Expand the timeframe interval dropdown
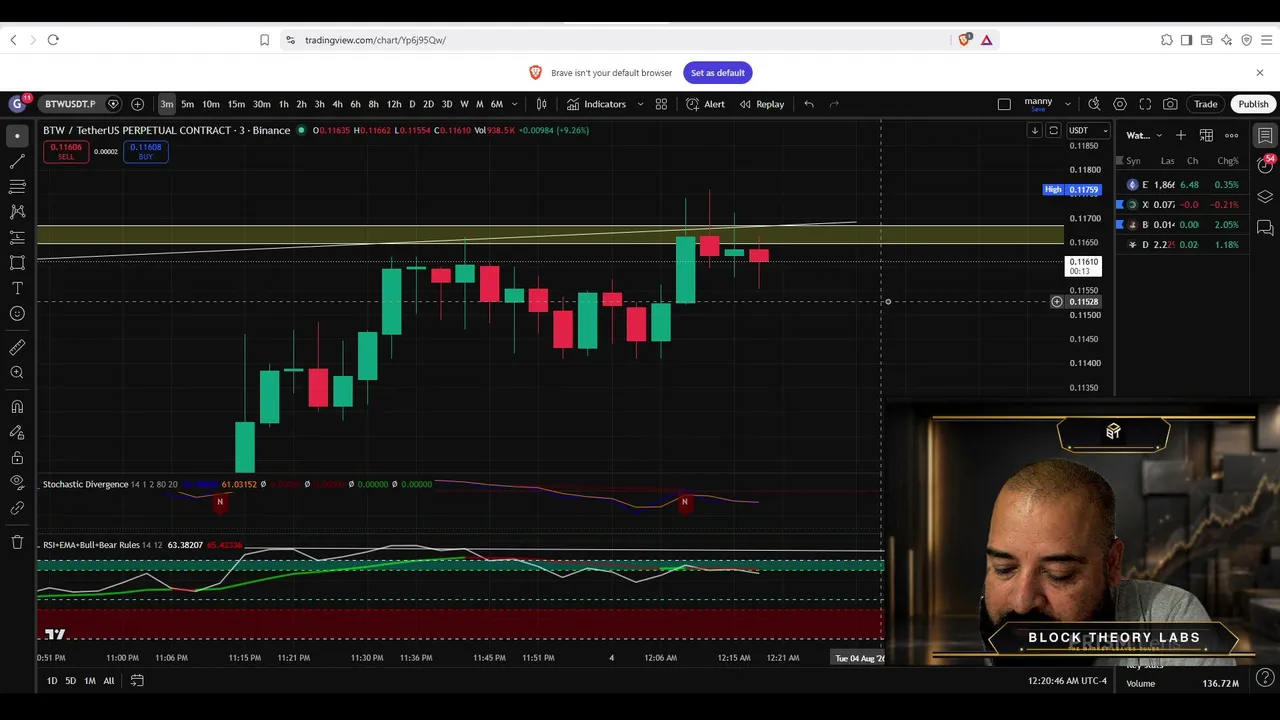 click(x=515, y=104)
